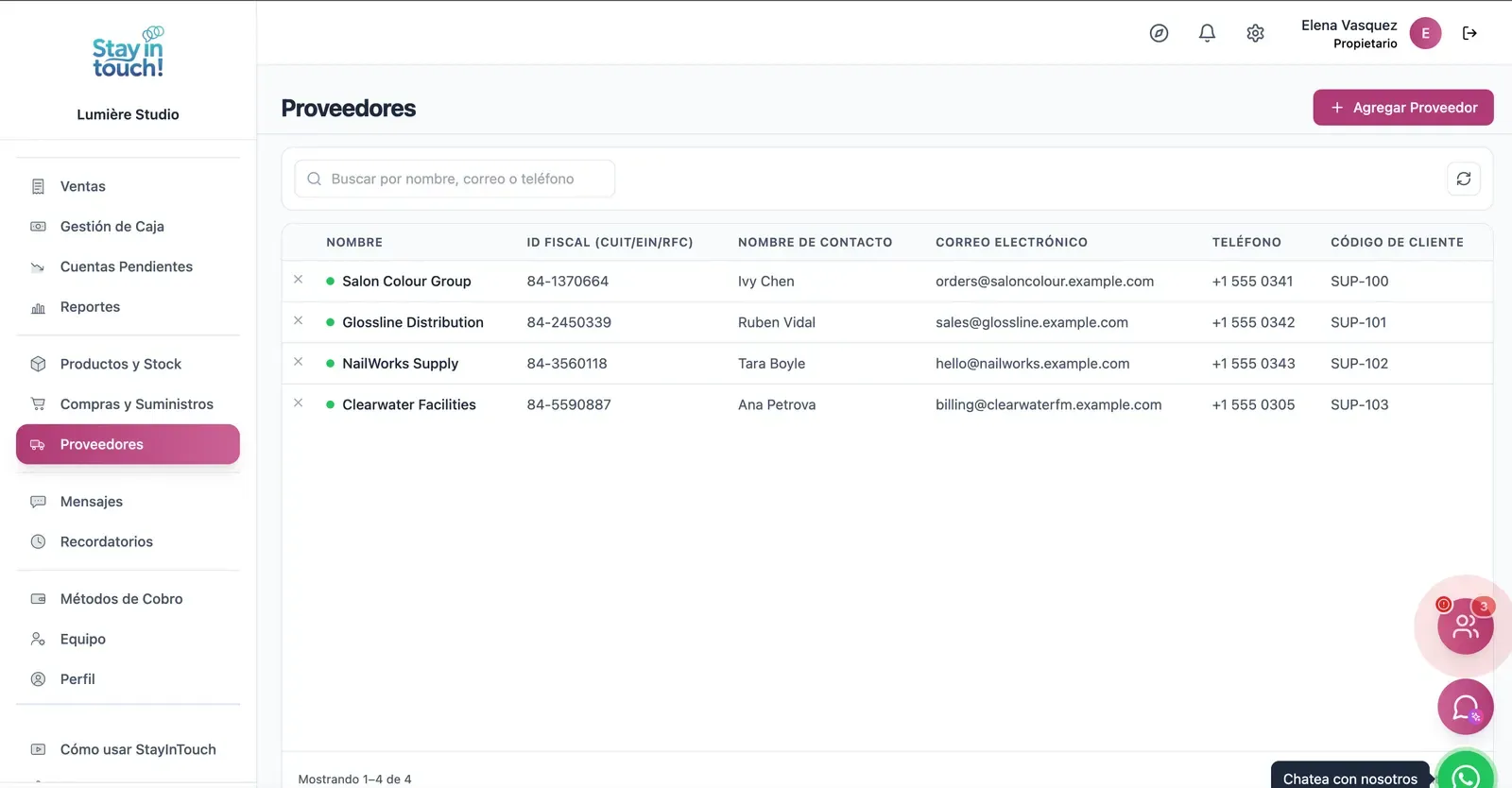Image resolution: width=1512 pixels, height=788 pixels.
Task: Open Equipo page
Action: click(x=128, y=640)
